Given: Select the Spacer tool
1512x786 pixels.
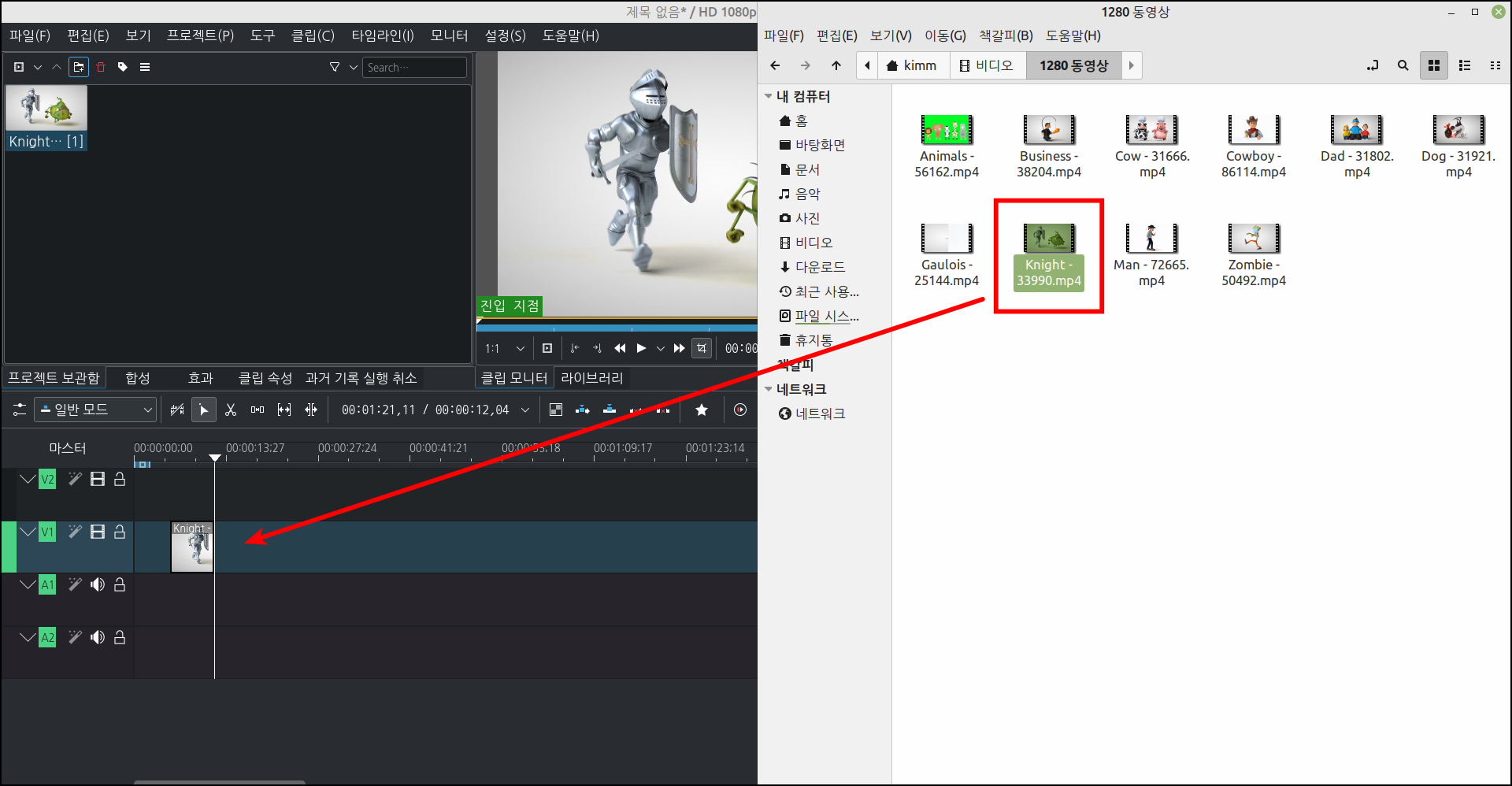Looking at the screenshot, I should pos(257,410).
